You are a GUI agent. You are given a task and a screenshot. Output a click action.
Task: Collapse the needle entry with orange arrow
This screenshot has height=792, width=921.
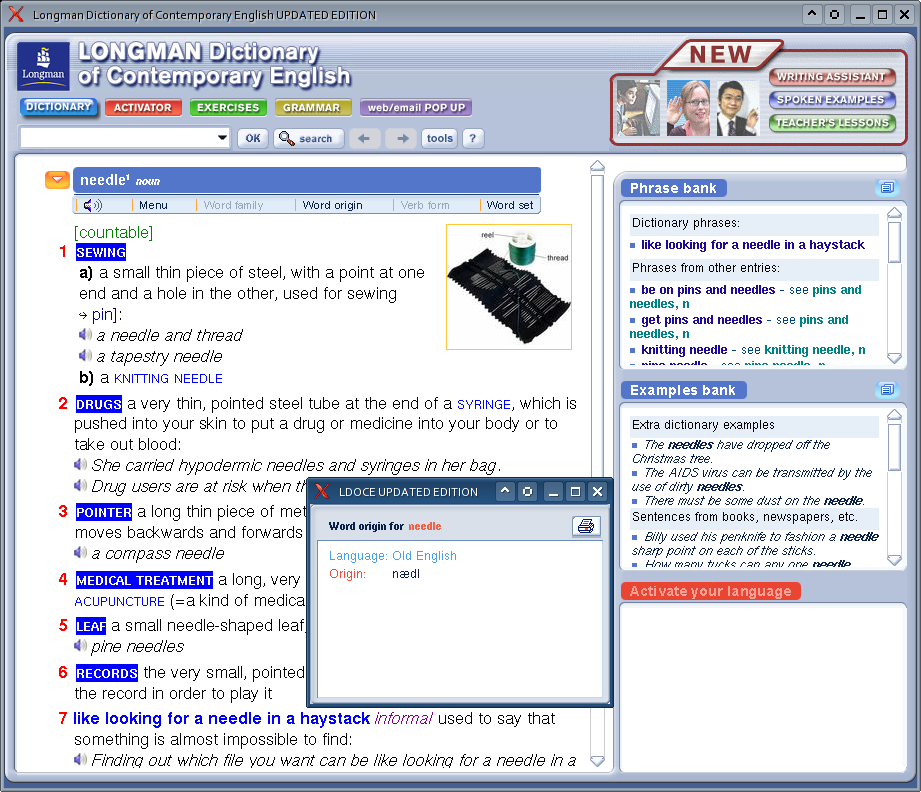tap(57, 180)
